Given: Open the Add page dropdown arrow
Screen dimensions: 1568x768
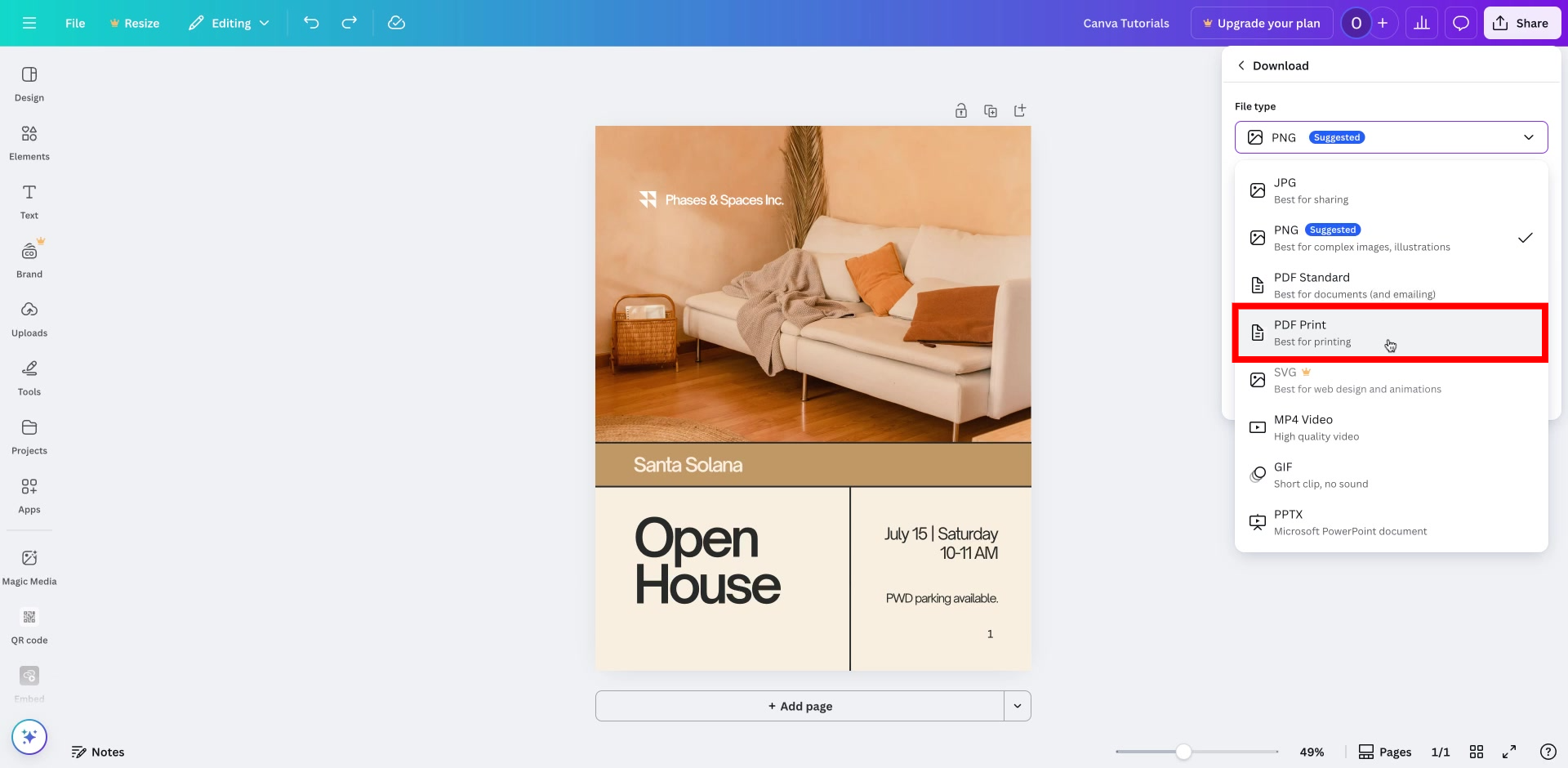Looking at the screenshot, I should [1018, 705].
